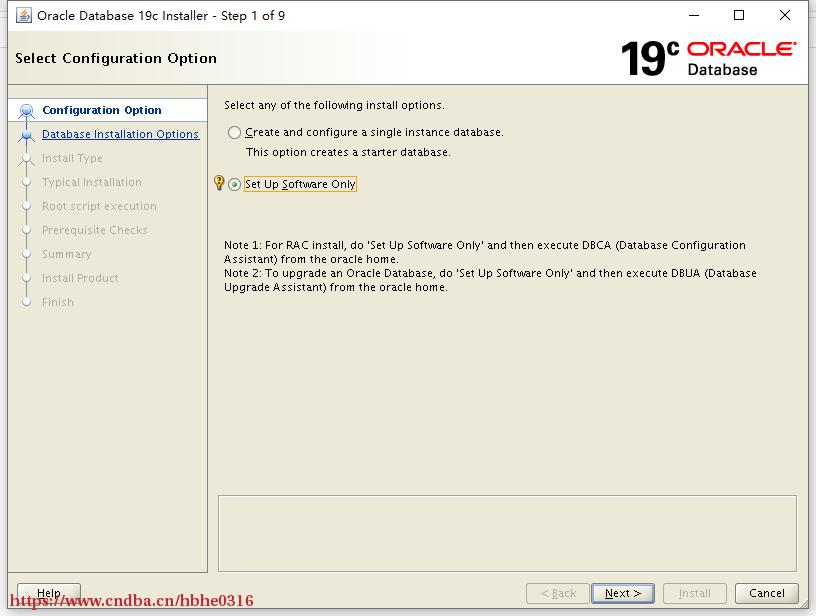The height and width of the screenshot is (616, 816).
Task: Click the empty message box area
Action: click(x=507, y=533)
